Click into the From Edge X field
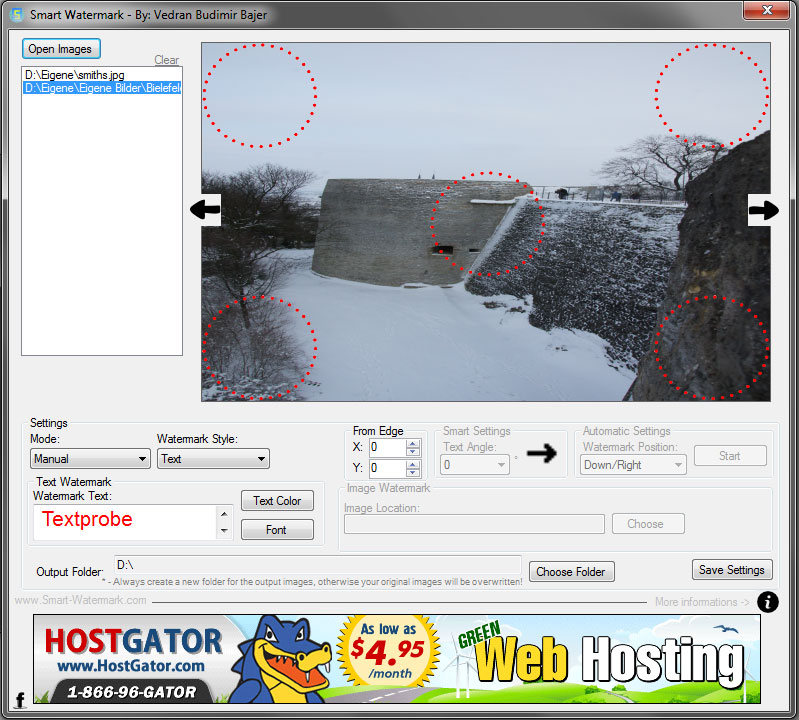 click(x=388, y=448)
